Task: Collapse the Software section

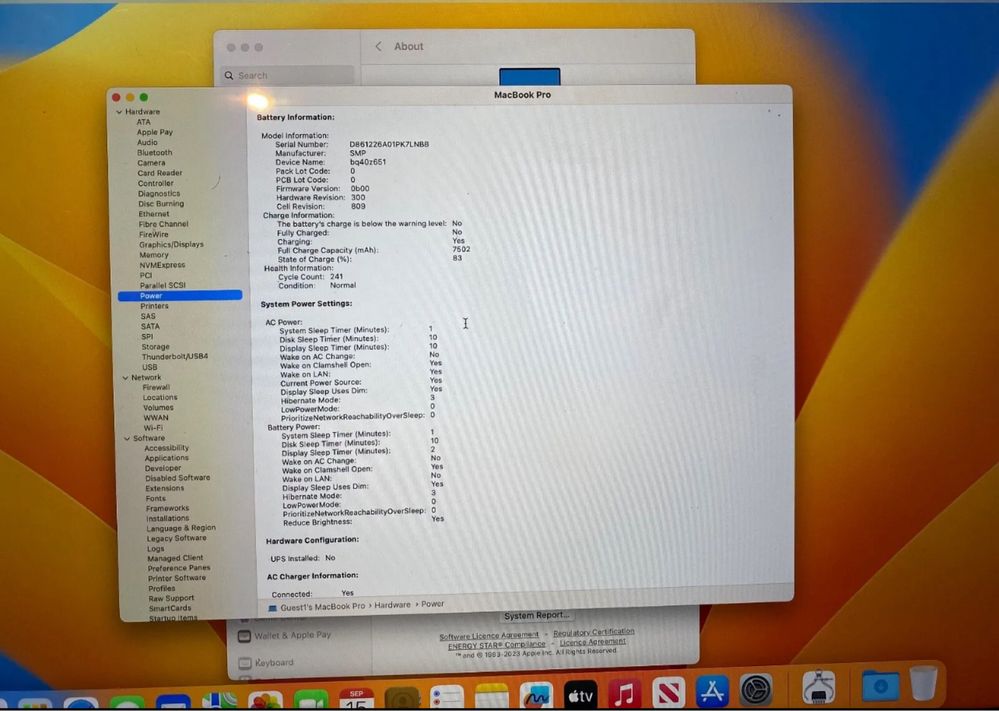Action: coord(127,438)
